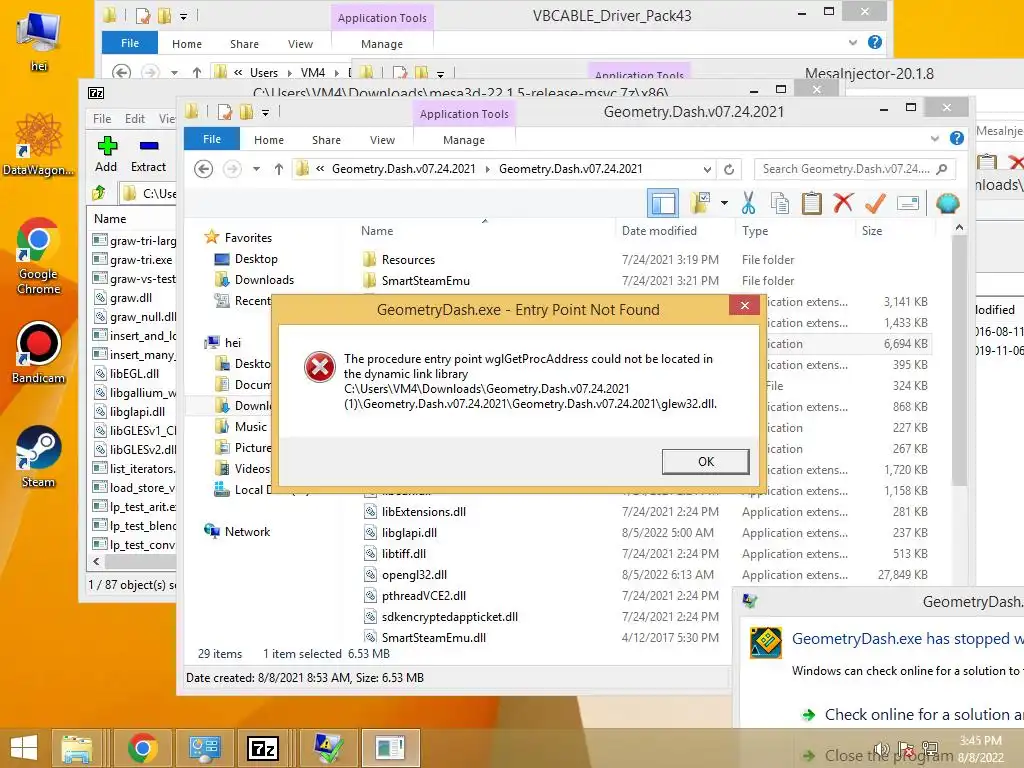Click the Extract button in 7-Zip
The width and height of the screenshot is (1024, 768).
[x=148, y=155]
